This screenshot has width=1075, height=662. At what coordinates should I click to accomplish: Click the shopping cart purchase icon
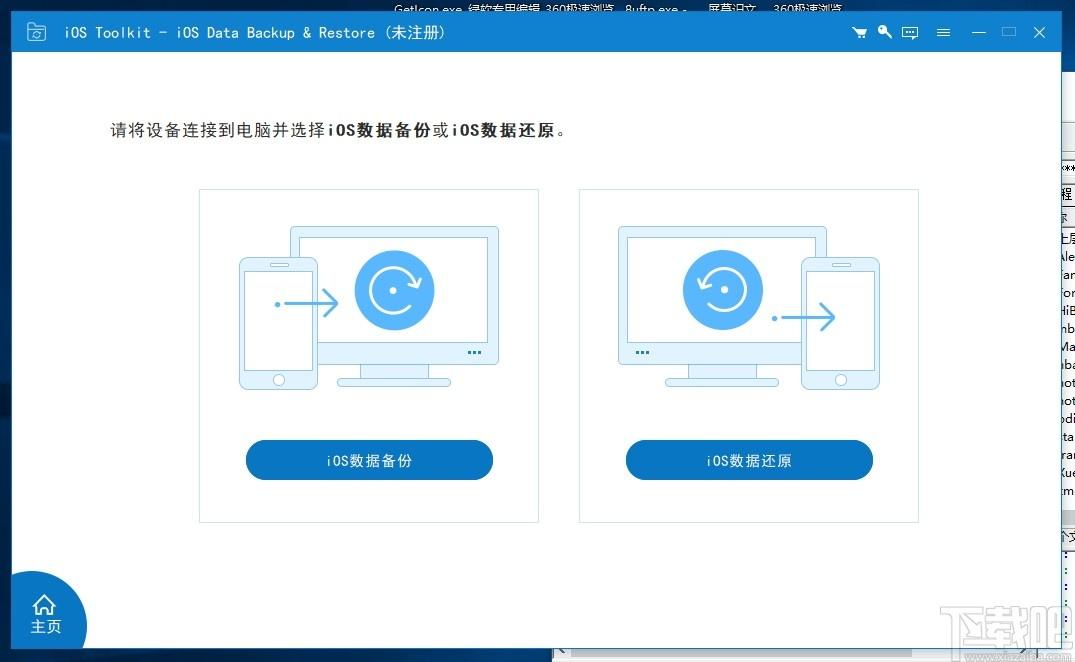point(859,33)
